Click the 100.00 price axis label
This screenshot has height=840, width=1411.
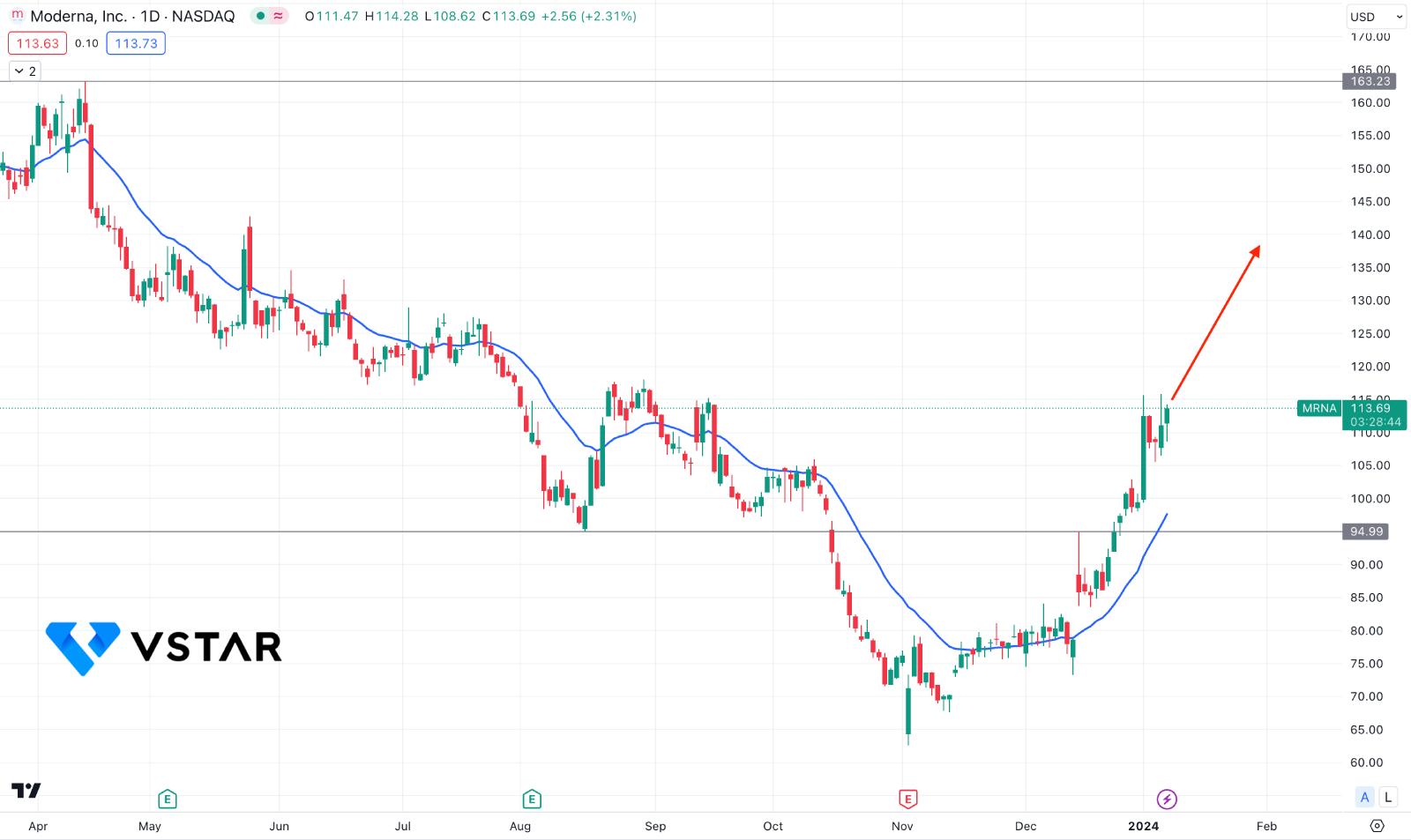pyautogui.click(x=1370, y=498)
